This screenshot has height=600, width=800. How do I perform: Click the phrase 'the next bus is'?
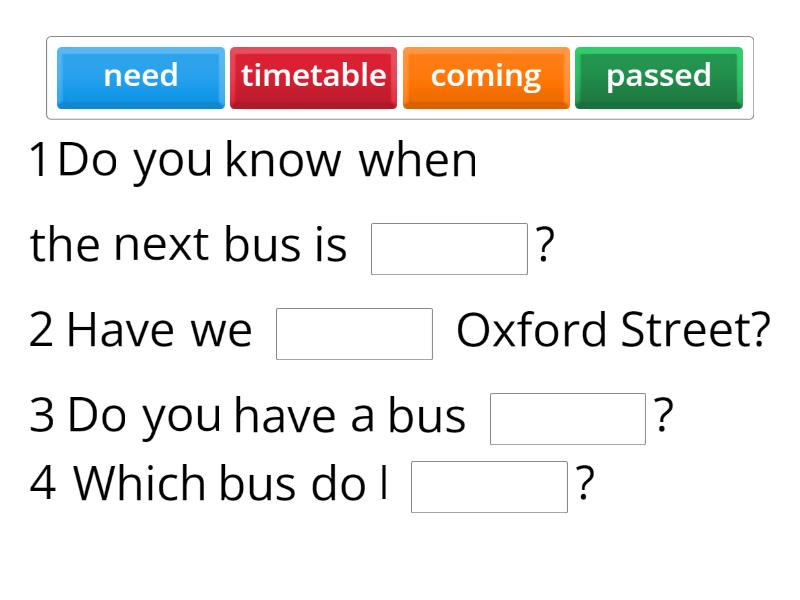190,245
